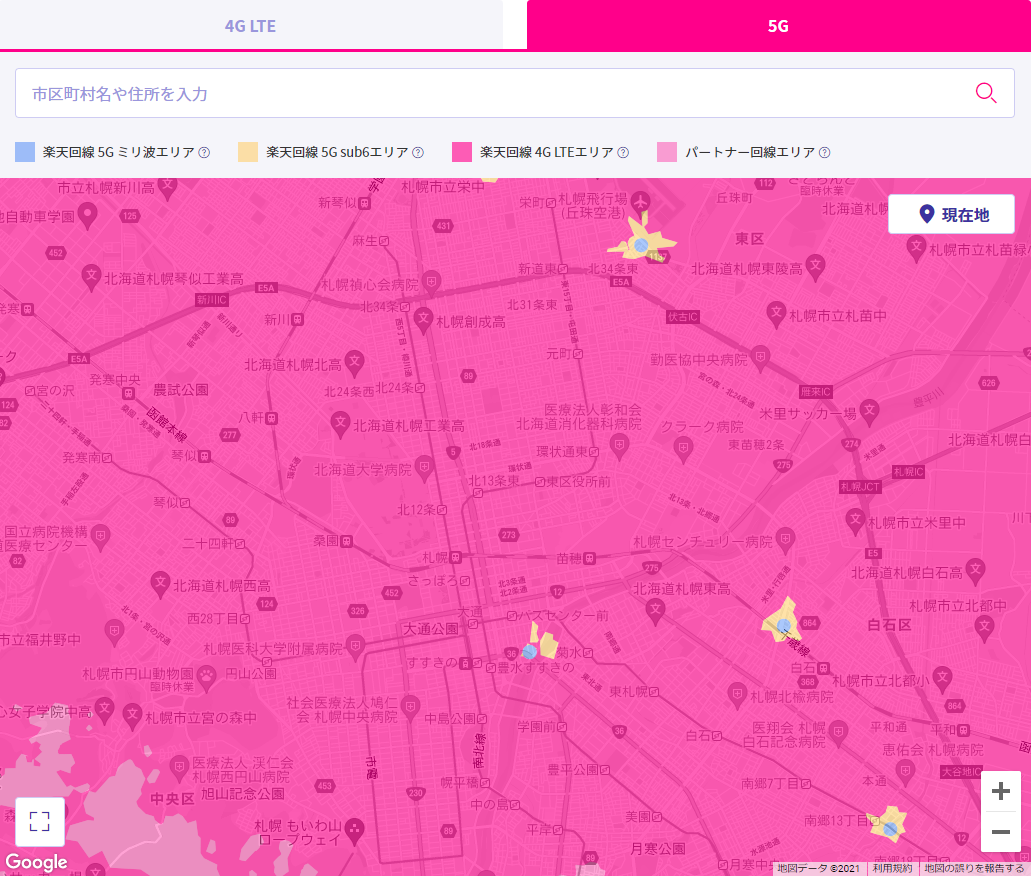Click the magnifier search icon

(x=986, y=93)
